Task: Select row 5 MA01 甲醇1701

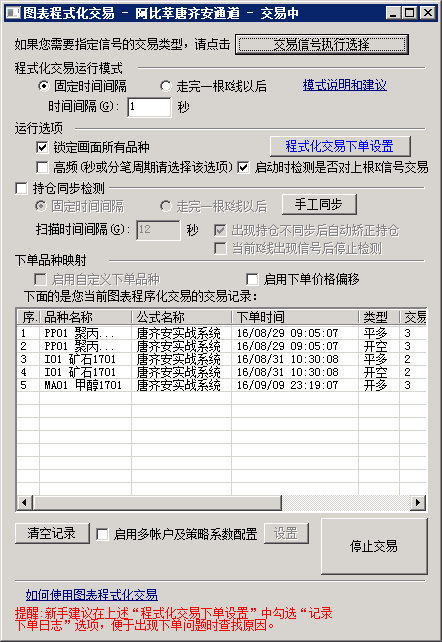Action: [x=221, y=385]
